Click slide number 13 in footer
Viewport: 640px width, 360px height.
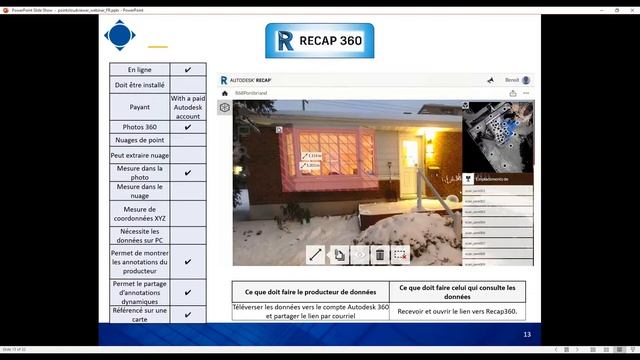(x=527, y=334)
